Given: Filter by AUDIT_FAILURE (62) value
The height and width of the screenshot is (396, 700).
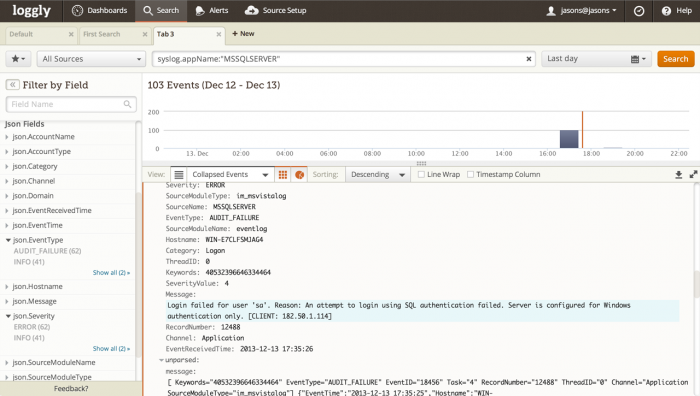Looking at the screenshot, I should 47,251.
